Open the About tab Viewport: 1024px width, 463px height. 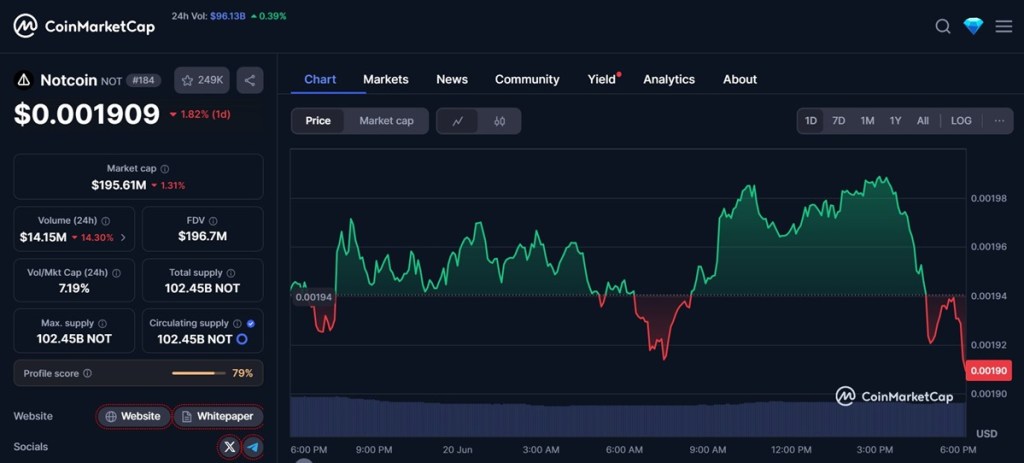(740, 79)
